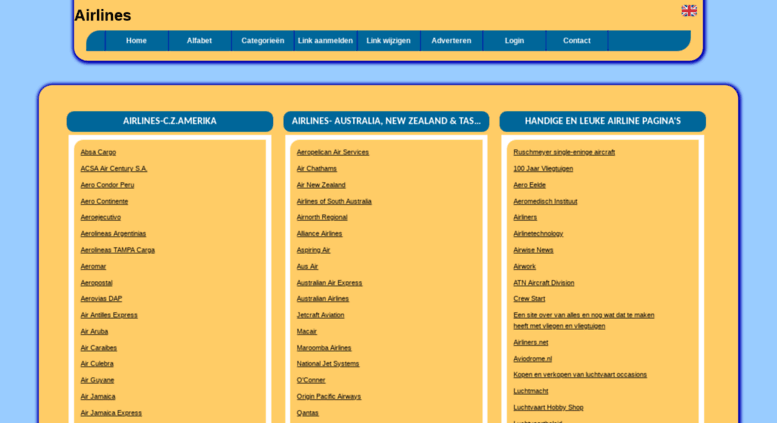Follow the Air Culebra link
777x423 pixels.
coord(97,363)
